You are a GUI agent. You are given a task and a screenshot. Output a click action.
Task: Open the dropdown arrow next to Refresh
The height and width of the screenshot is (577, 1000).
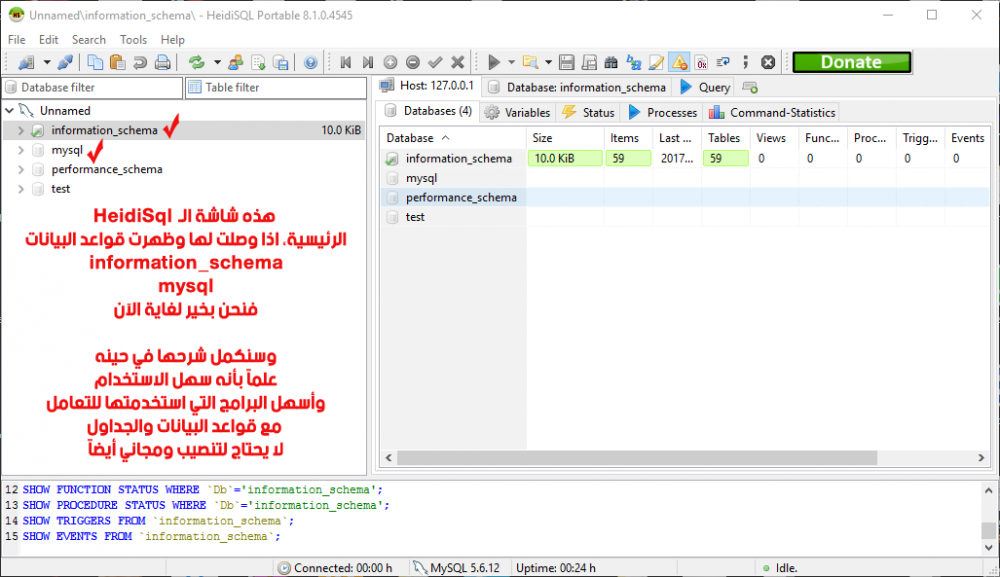pos(217,62)
